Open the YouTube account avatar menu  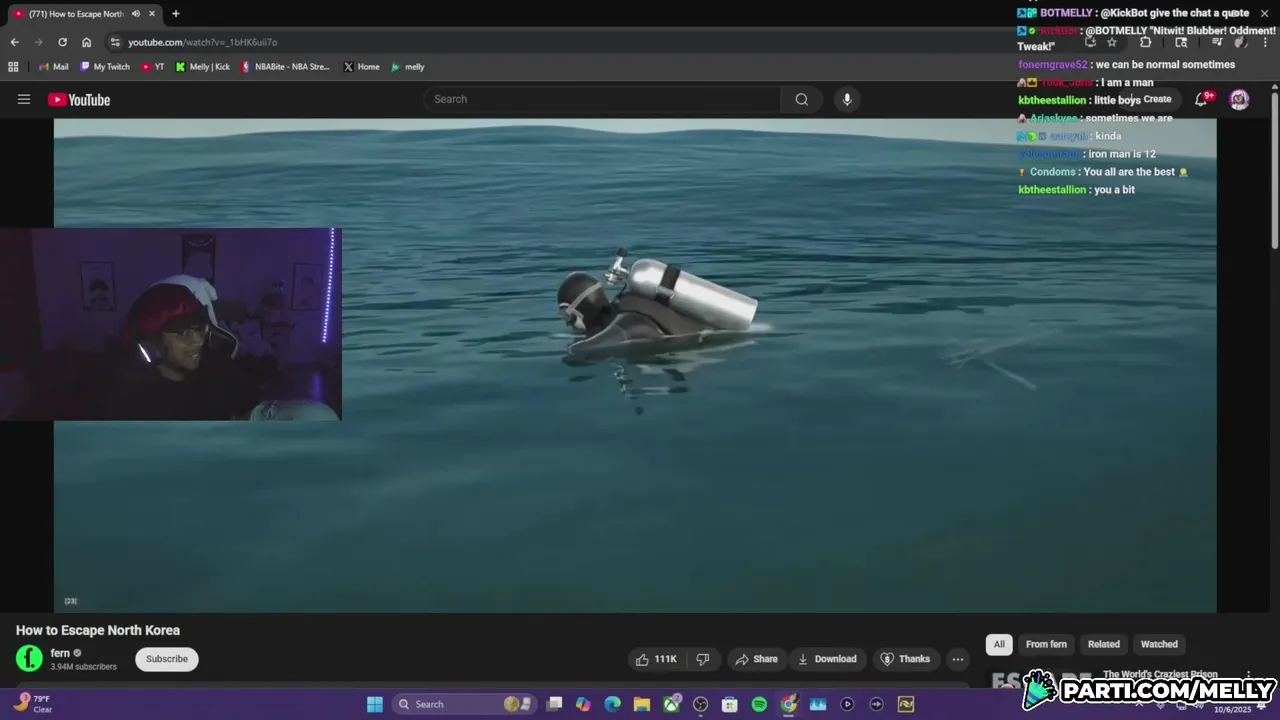1239,99
